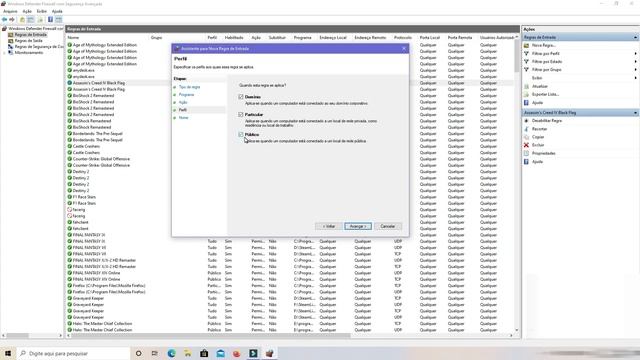
Task: Expand the Monitoramento tree node
Action: point(5,53)
